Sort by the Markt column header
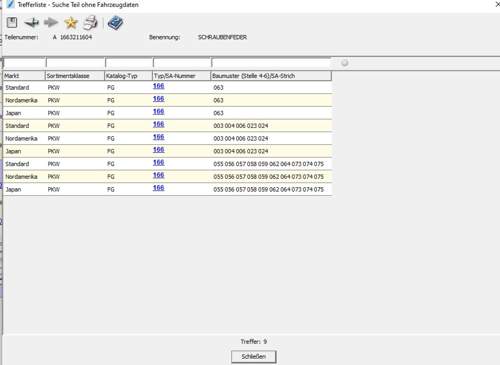Viewport: 500px width, 365px height. tap(24, 76)
